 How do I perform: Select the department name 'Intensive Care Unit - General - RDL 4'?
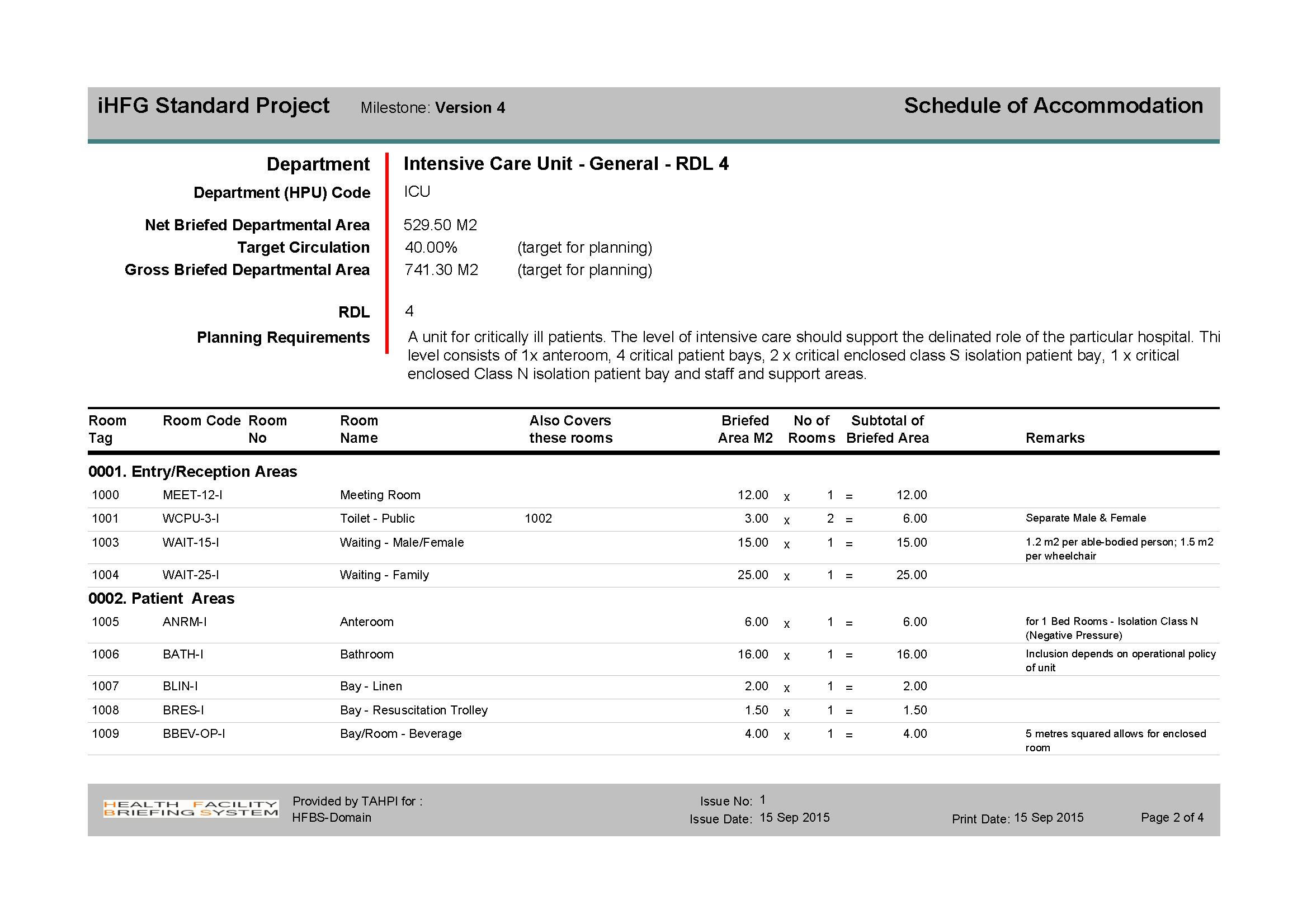coord(566,164)
